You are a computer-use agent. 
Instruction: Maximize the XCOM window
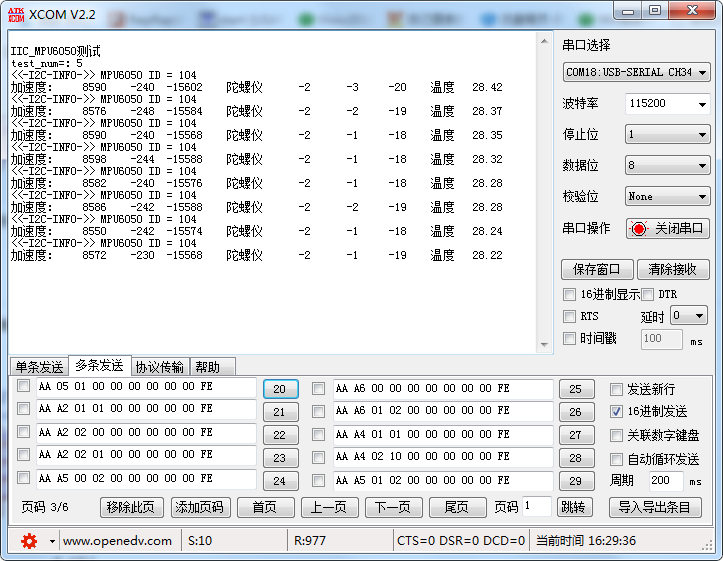coord(655,10)
